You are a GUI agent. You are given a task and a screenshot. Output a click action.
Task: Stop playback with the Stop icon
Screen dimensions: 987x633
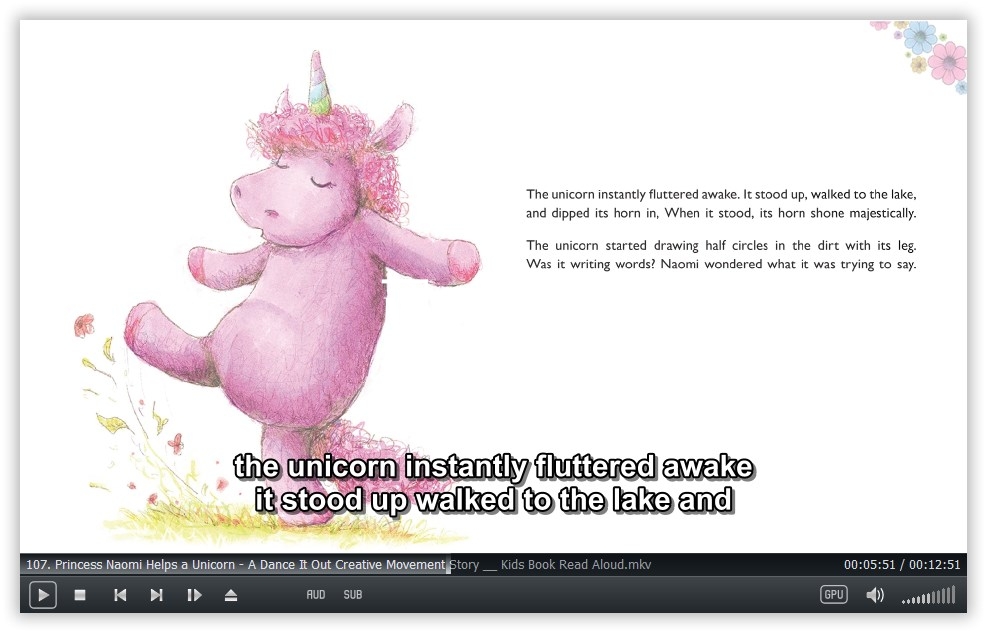pos(80,595)
